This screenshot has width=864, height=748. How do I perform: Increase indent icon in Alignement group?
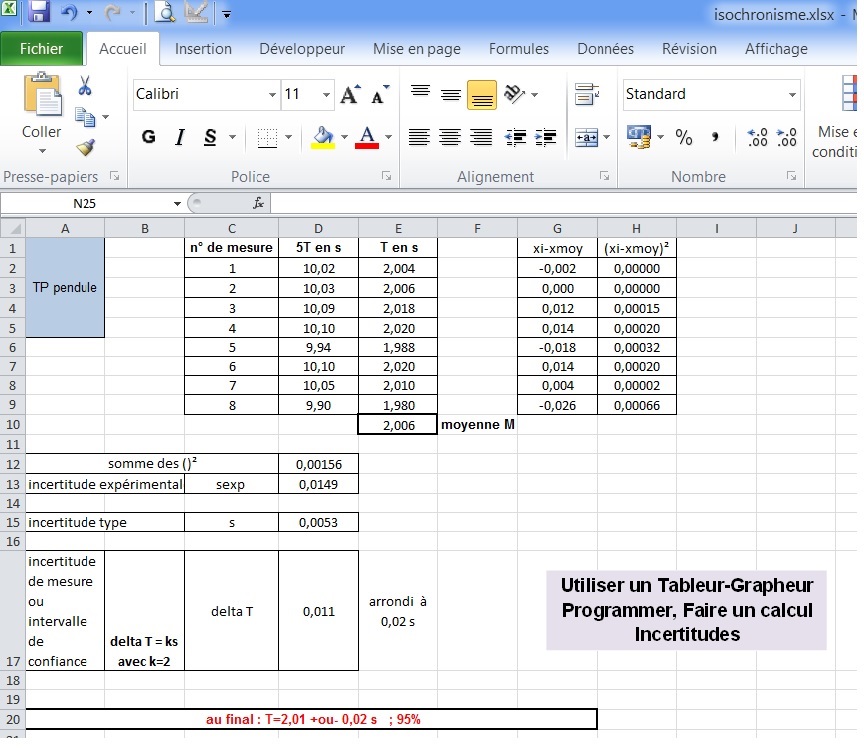coord(546,137)
